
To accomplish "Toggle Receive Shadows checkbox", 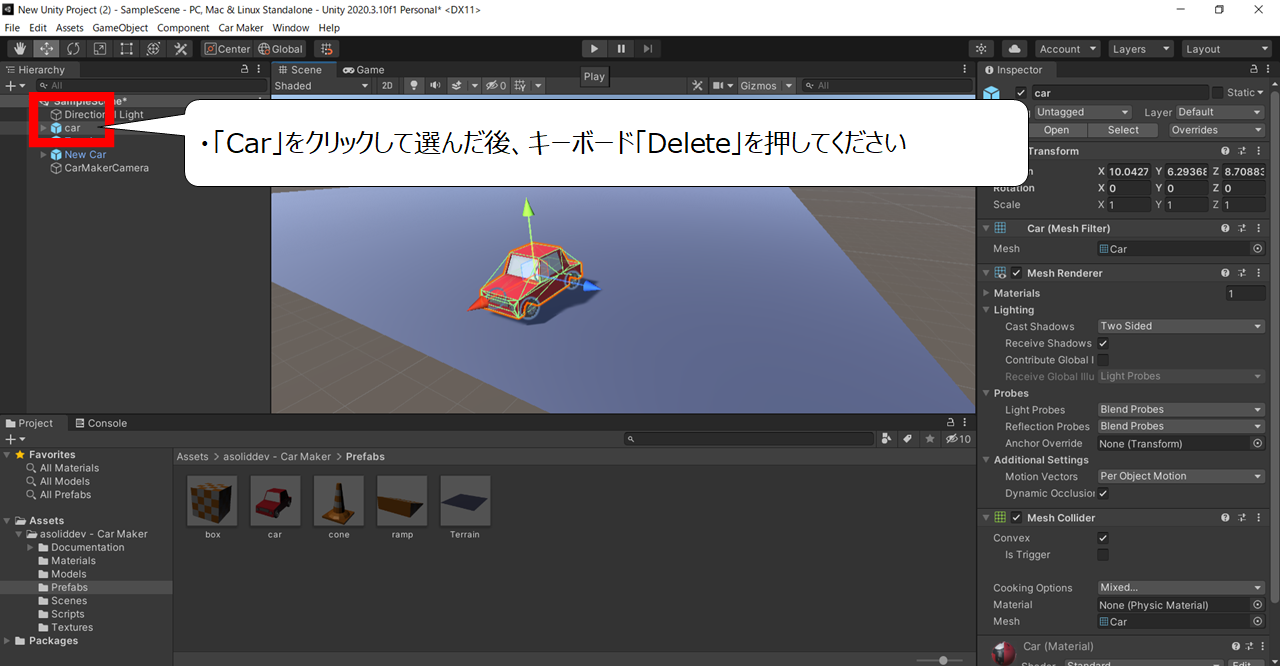I will pos(1103,343).
